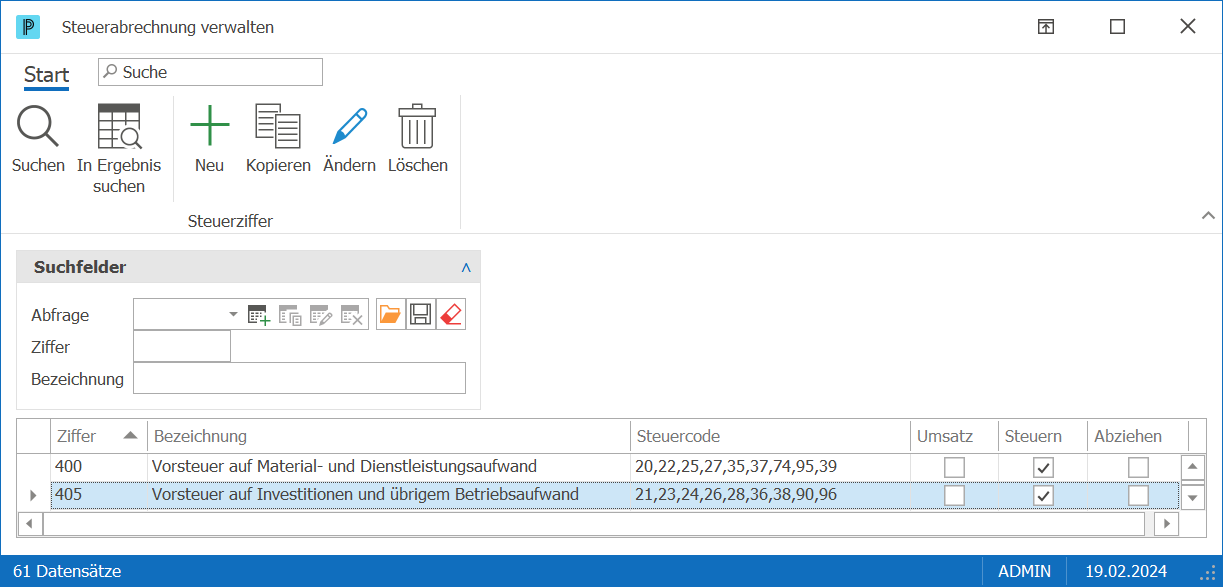1223x587 pixels.
Task: Click cell with Ziffer 405
Action: pos(99,494)
